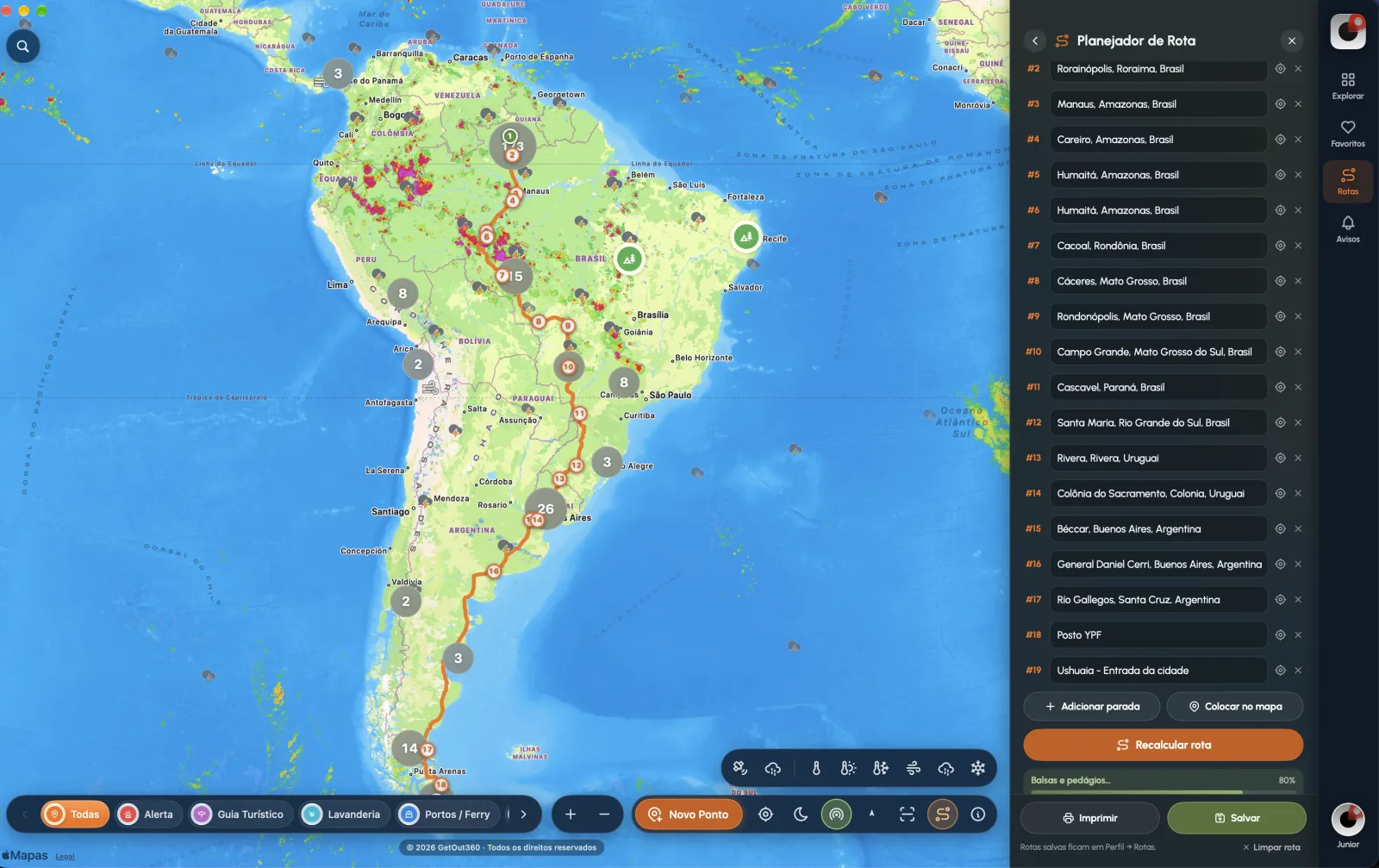This screenshot has width=1379, height=868.
Task: Zoom in with the plus button
Action: 571,815
